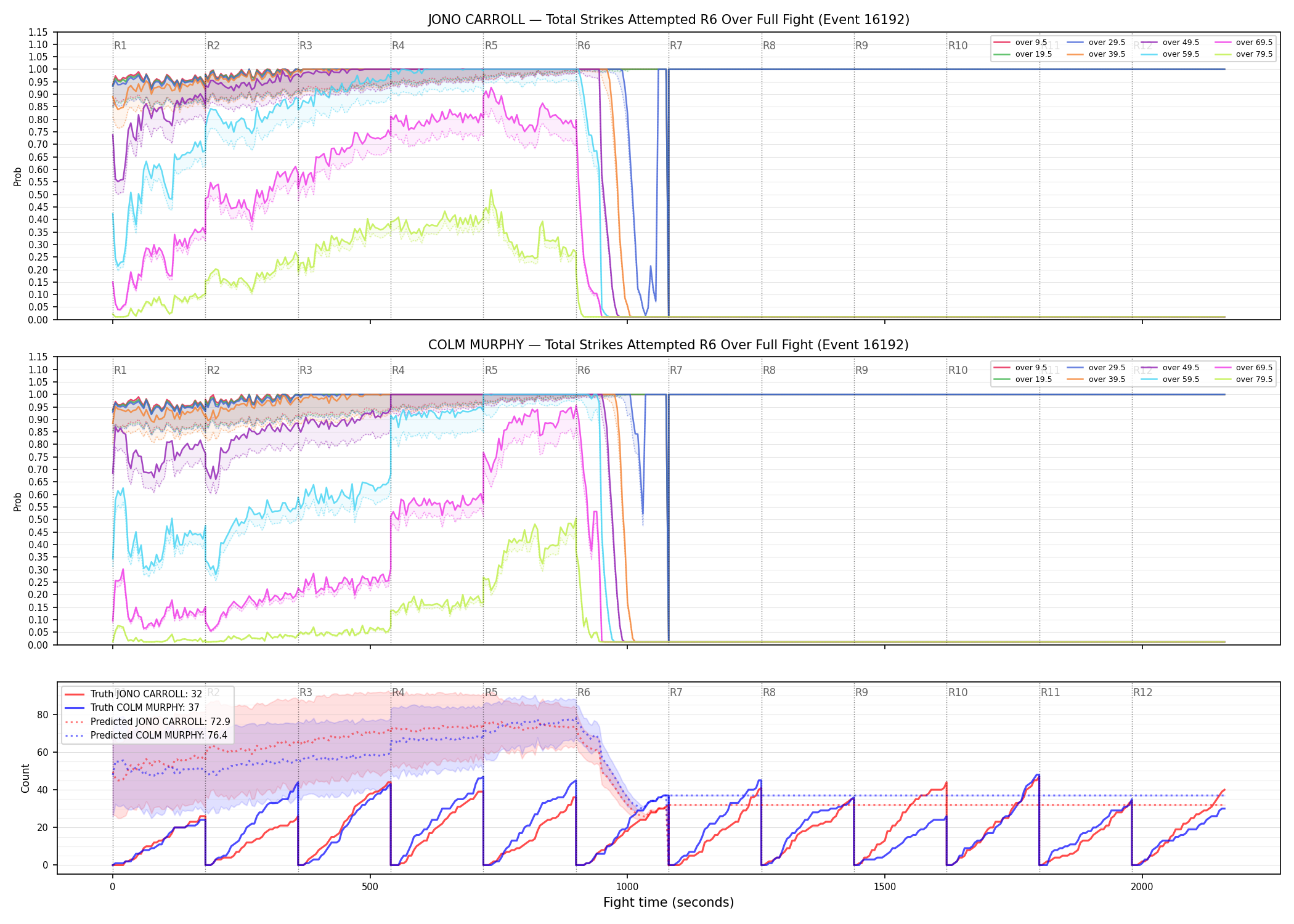Viewport: 1294px width, 924px height.
Task: Click the 1000 tick label on x-axis
Action: point(627,887)
